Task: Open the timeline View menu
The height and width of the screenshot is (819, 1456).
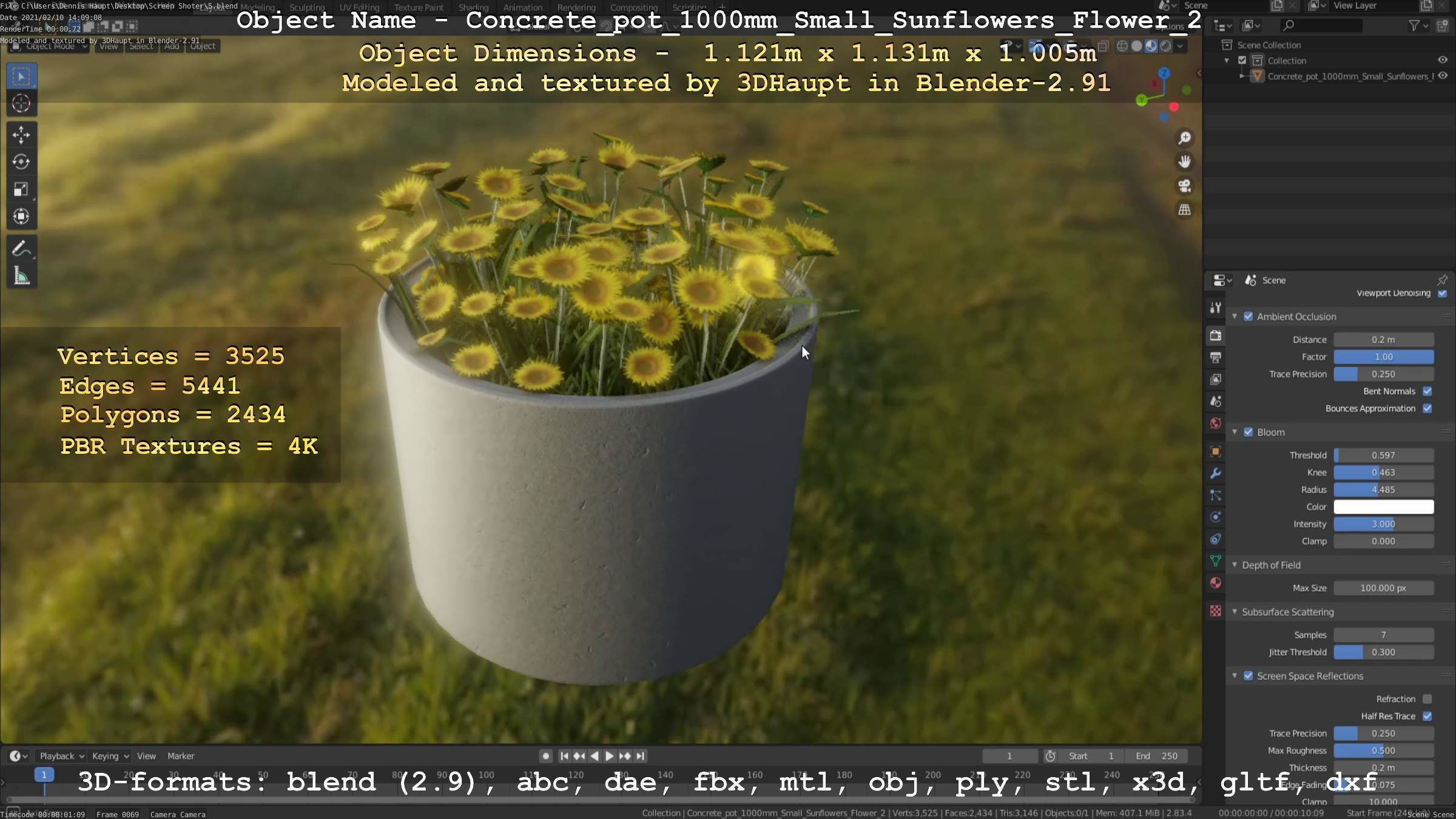Action: point(146,756)
